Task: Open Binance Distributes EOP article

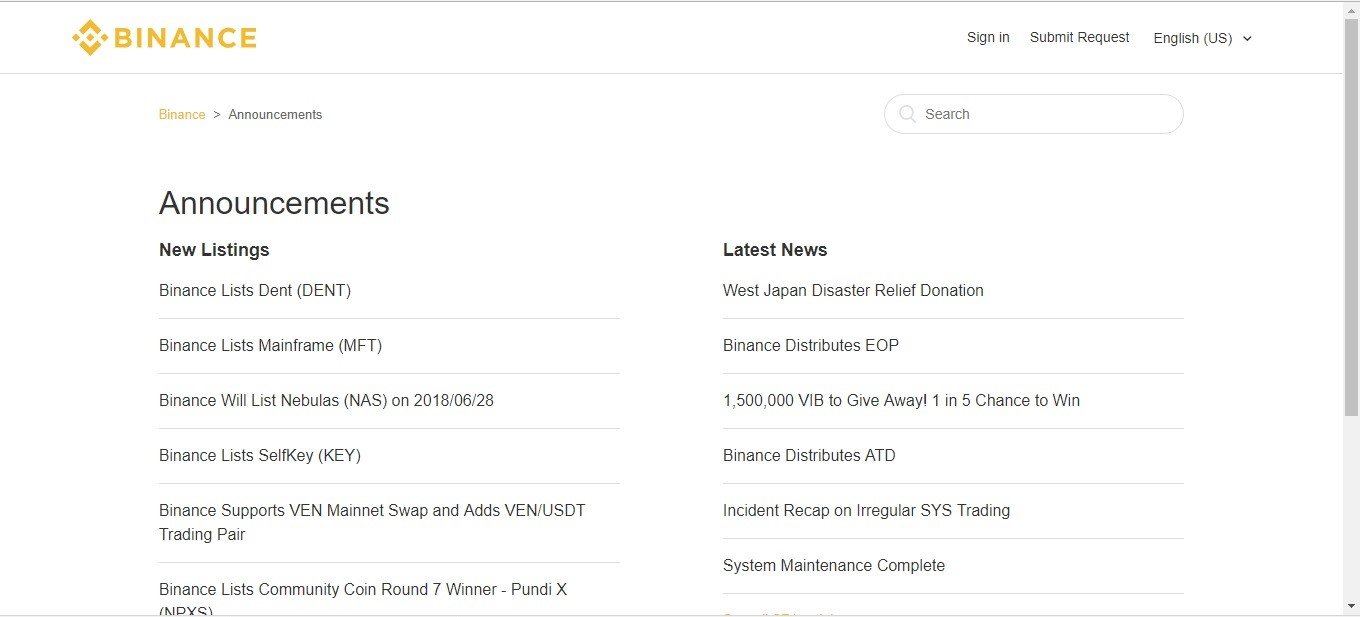Action: [811, 345]
